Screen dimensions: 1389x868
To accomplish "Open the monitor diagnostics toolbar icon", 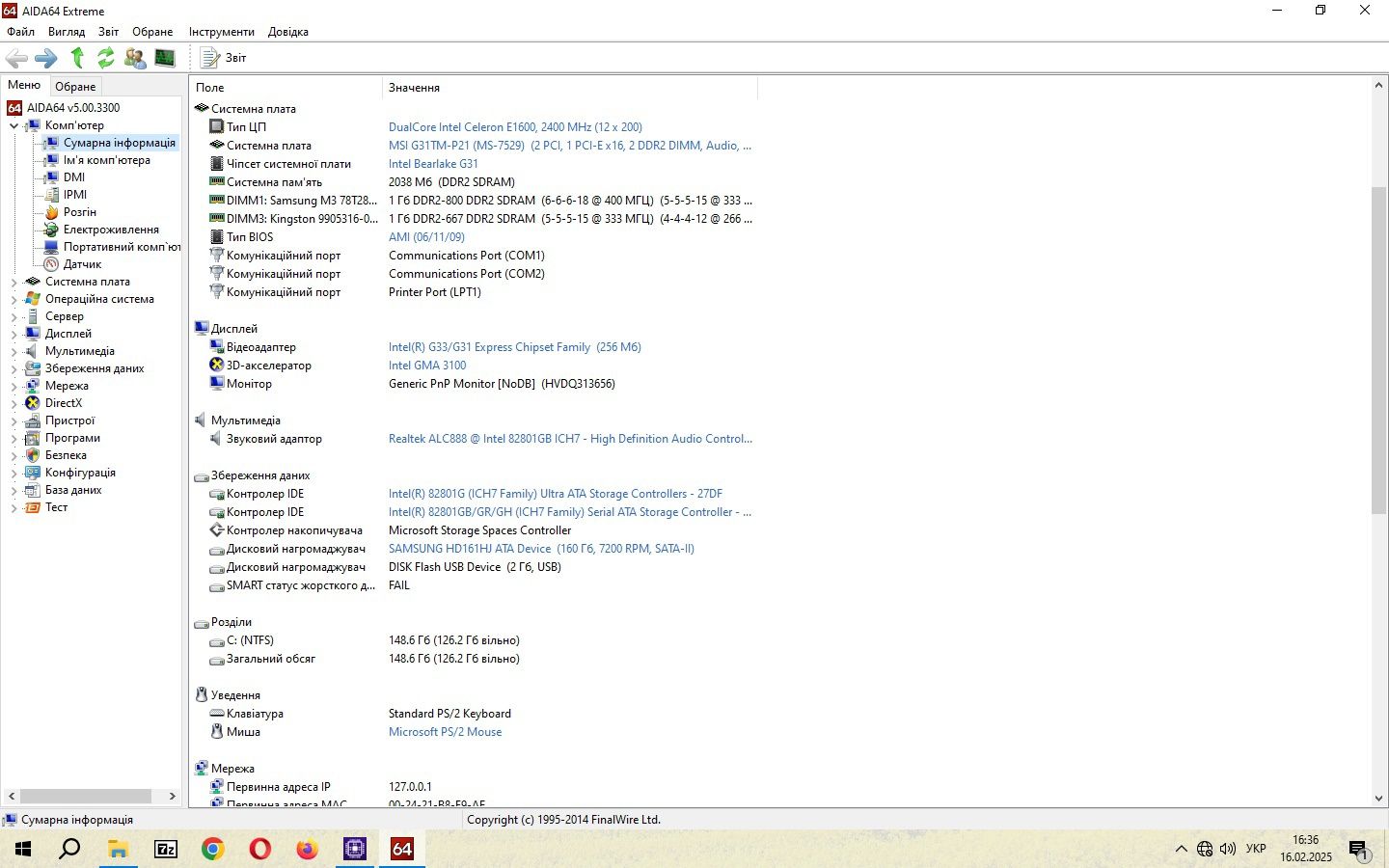I will tap(165, 58).
